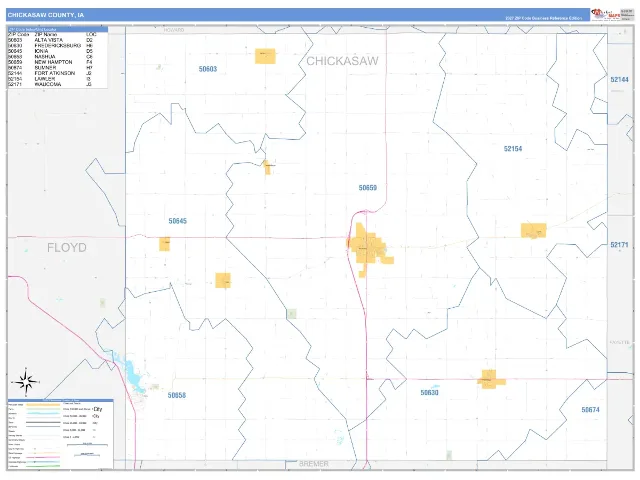Viewport: 640px width, 480px height.
Task: Click ZIP code label 50658 on map
Action: (177, 395)
